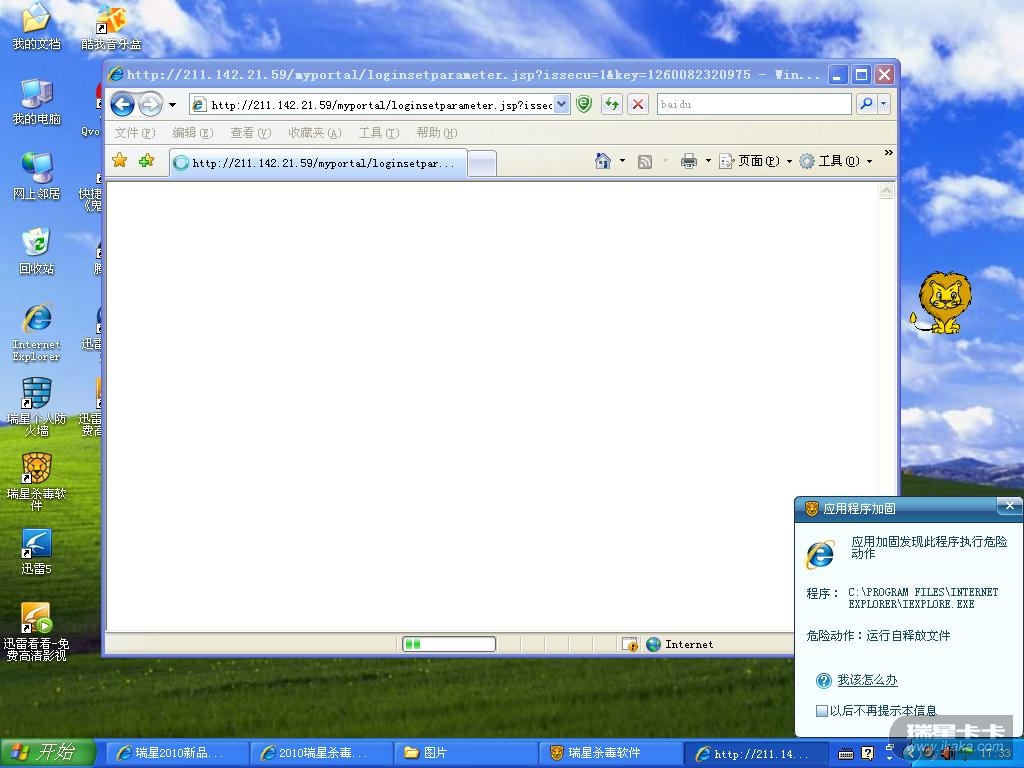Open 网上邻居 desktop icon
The image size is (1024, 768).
(37, 176)
